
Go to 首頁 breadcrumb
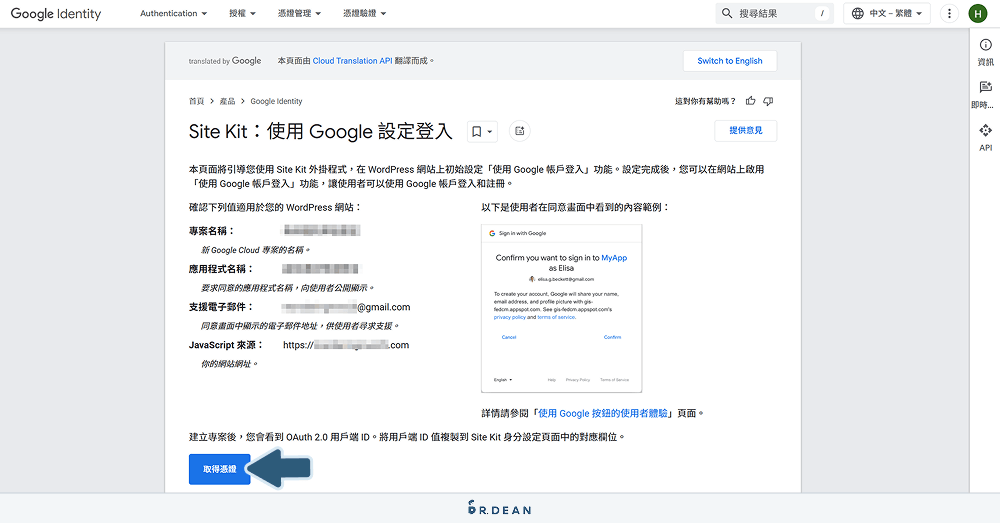[196, 101]
